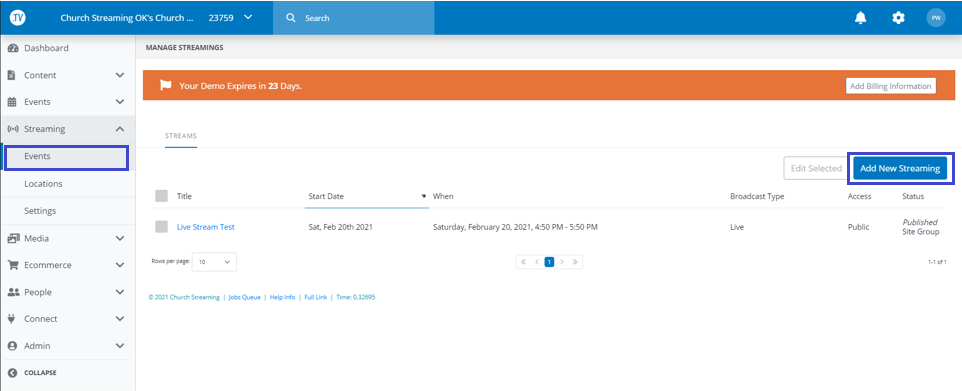Go to last page of results
The width and height of the screenshot is (962, 391).
tap(575, 261)
